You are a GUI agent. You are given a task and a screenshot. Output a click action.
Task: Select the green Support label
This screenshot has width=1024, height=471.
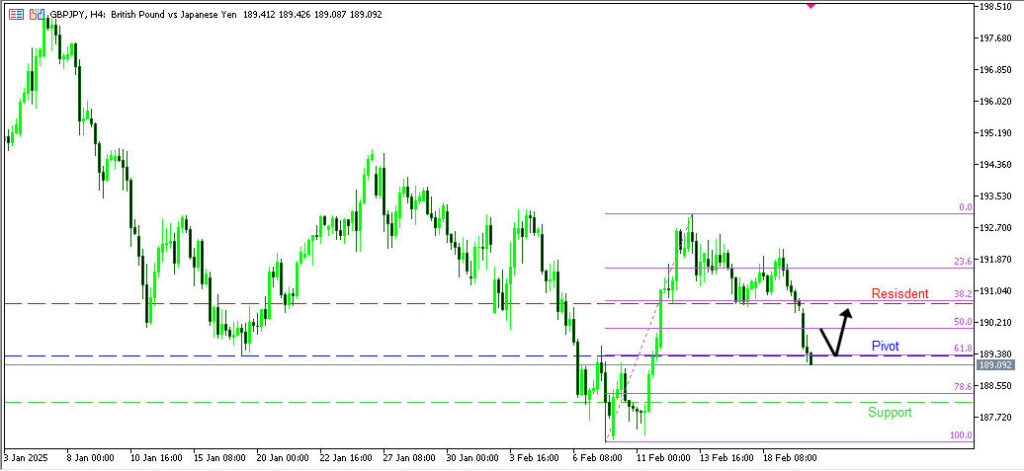(889, 412)
